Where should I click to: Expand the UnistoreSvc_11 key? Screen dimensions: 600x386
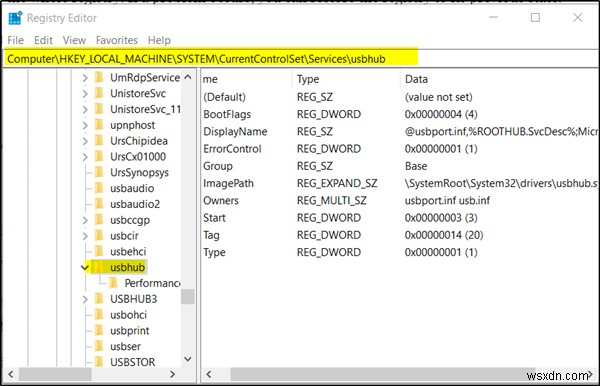click(85, 109)
